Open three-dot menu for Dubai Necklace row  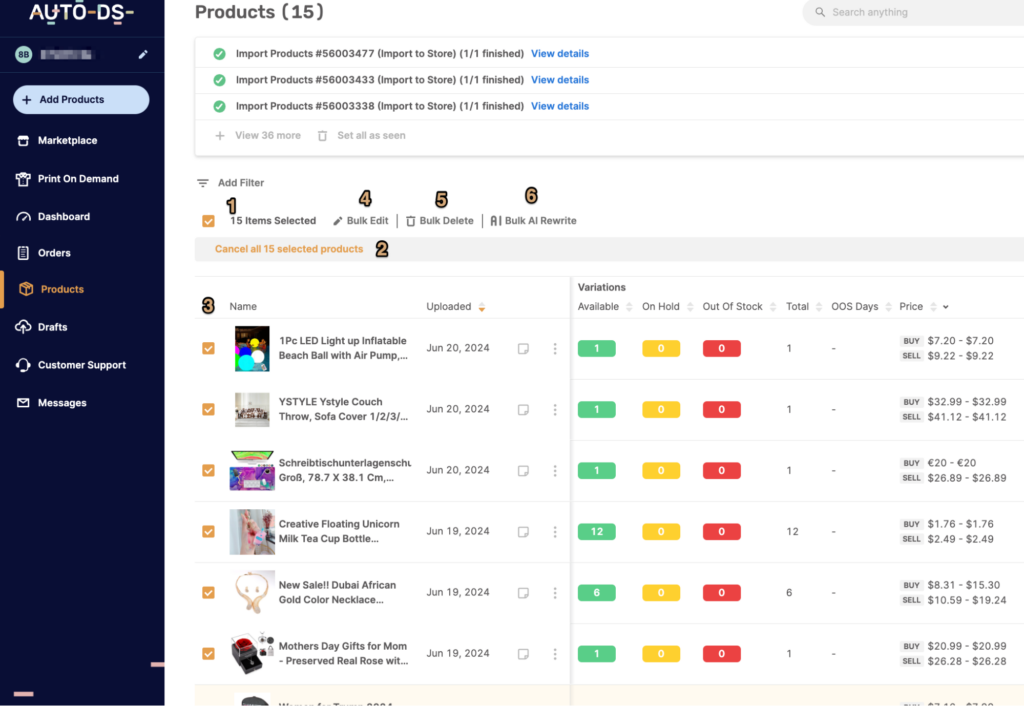(555, 593)
